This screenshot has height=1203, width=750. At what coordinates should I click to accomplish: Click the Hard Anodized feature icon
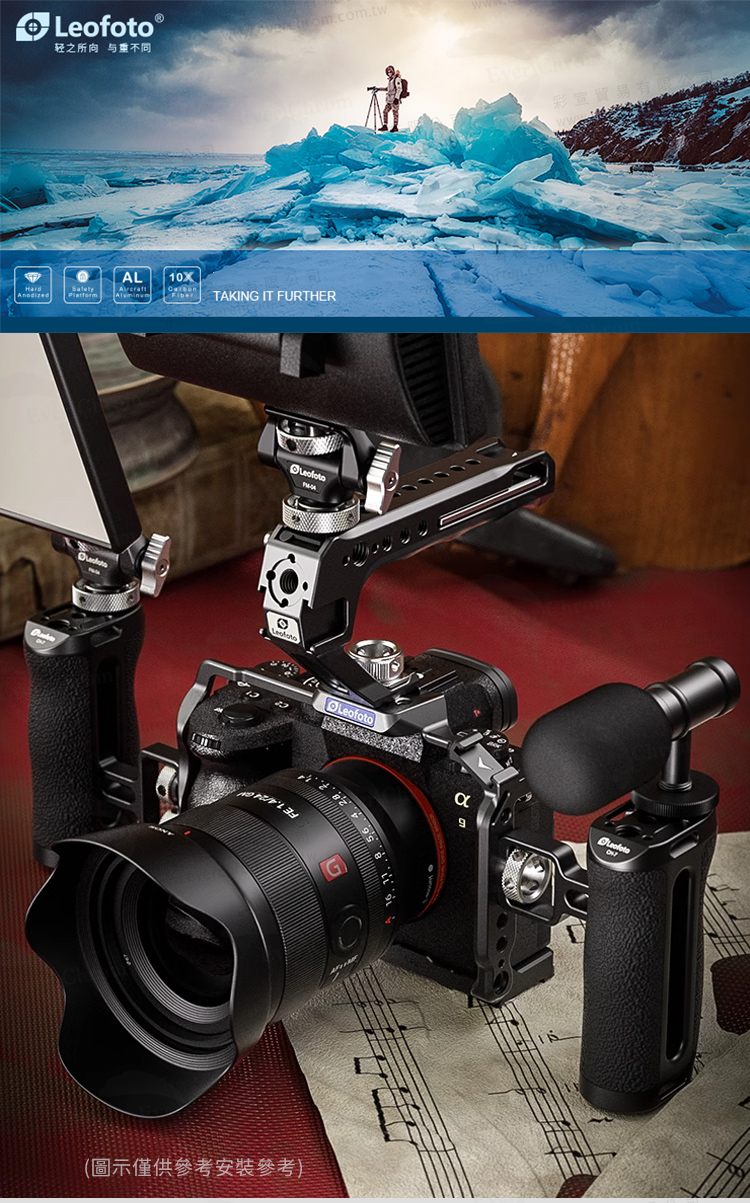[33, 284]
